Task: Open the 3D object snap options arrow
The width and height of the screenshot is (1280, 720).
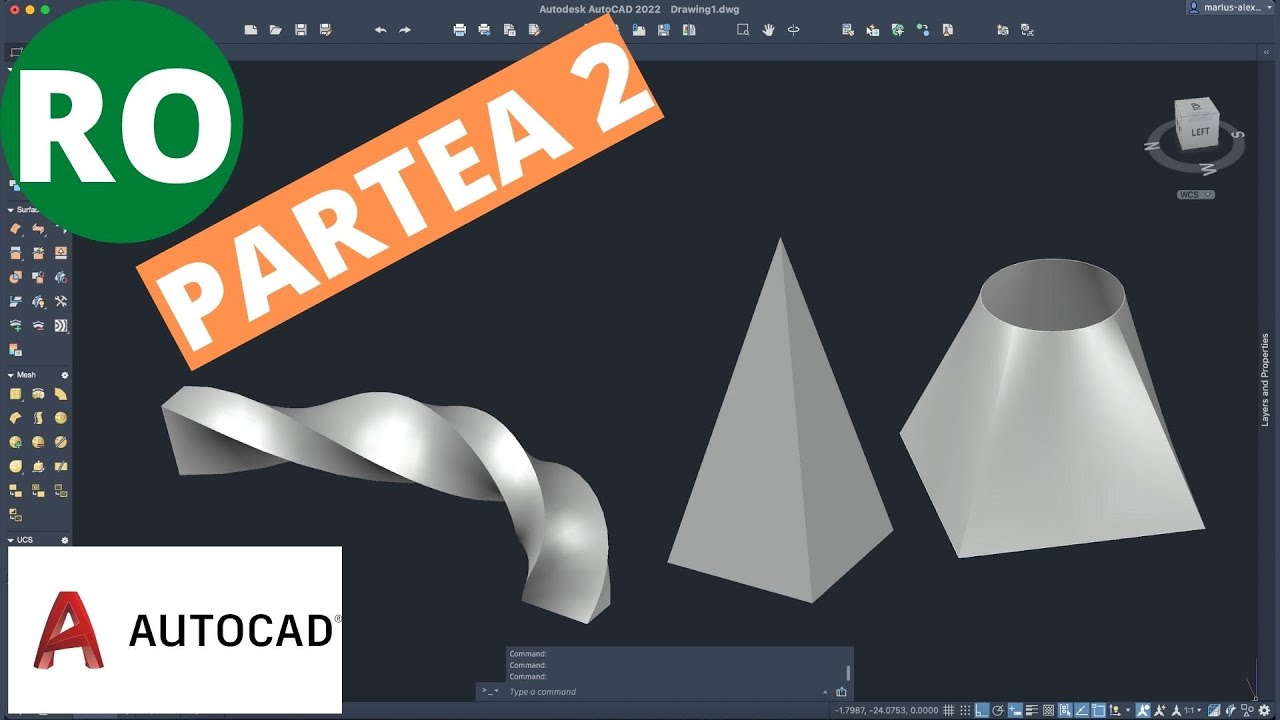Action: click(1128, 710)
